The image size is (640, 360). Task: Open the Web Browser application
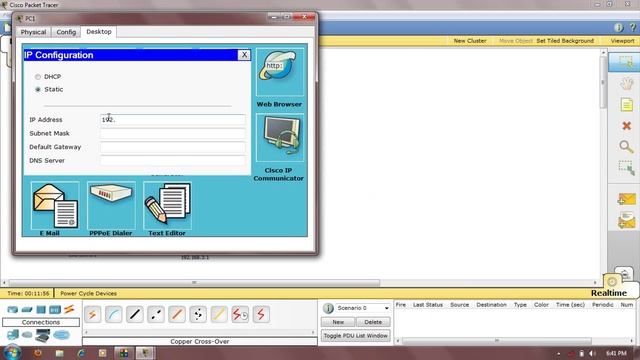pos(280,72)
